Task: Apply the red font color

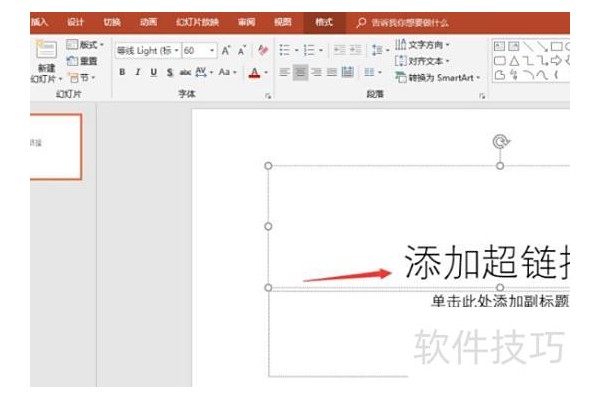Action: [x=254, y=72]
